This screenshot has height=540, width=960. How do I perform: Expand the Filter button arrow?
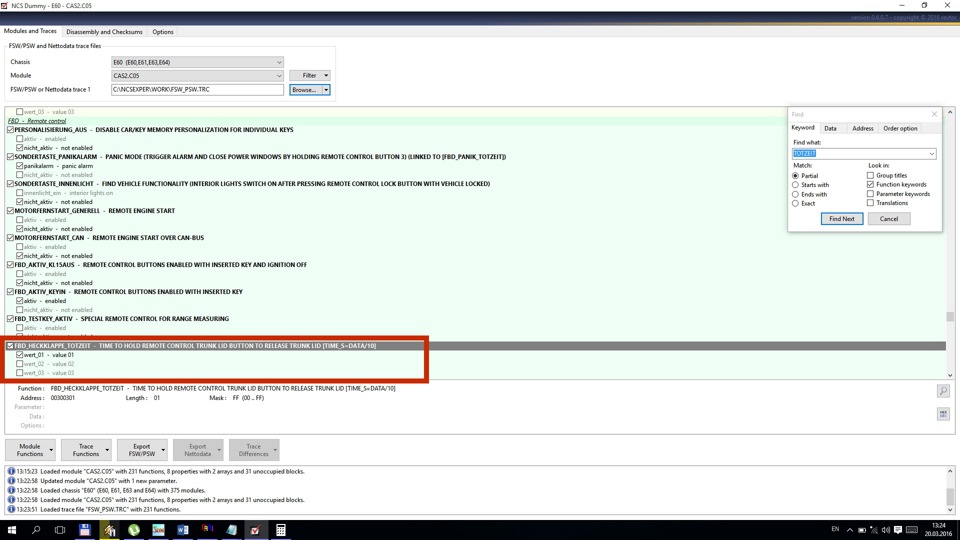pos(326,75)
